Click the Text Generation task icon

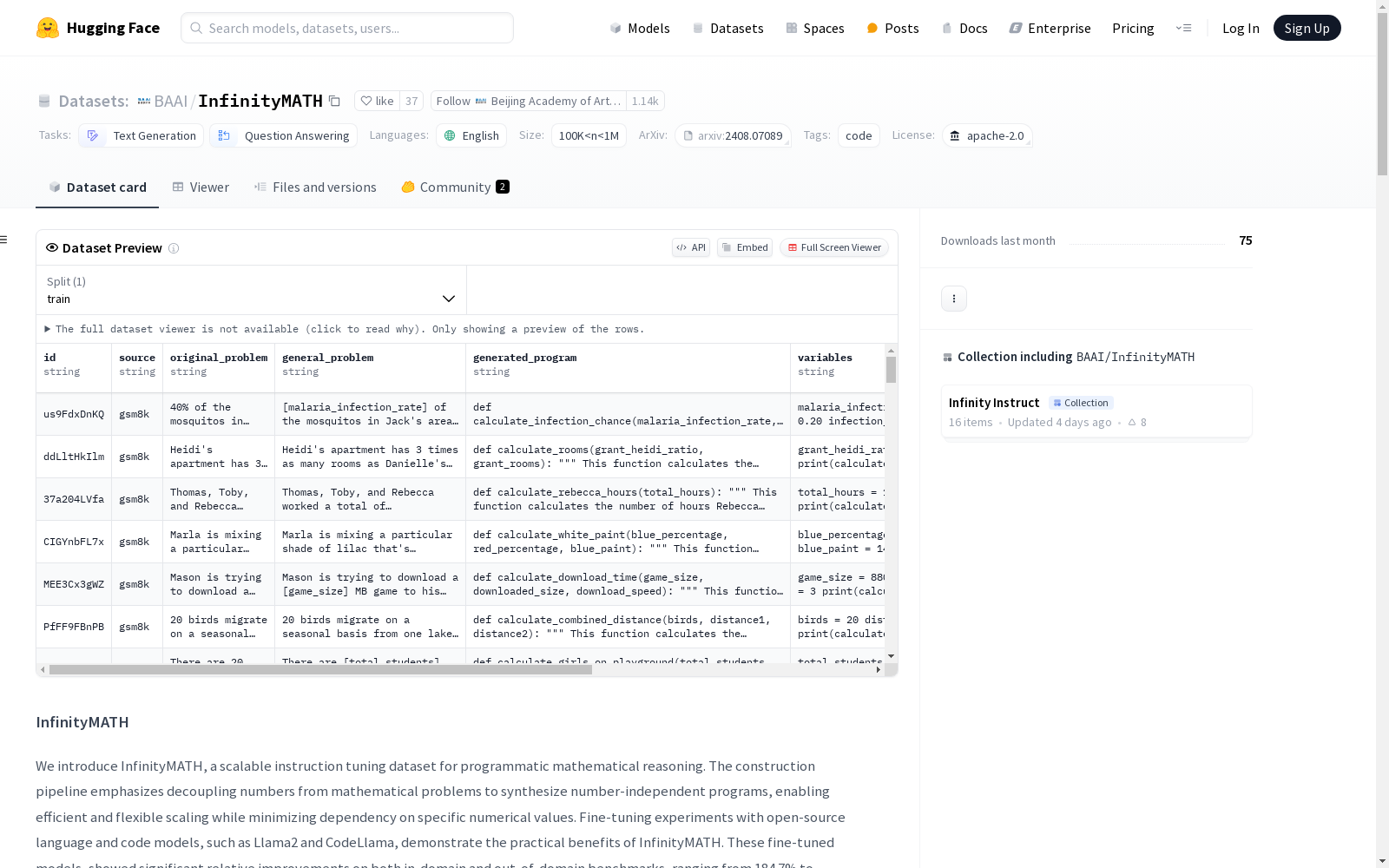coord(93,135)
